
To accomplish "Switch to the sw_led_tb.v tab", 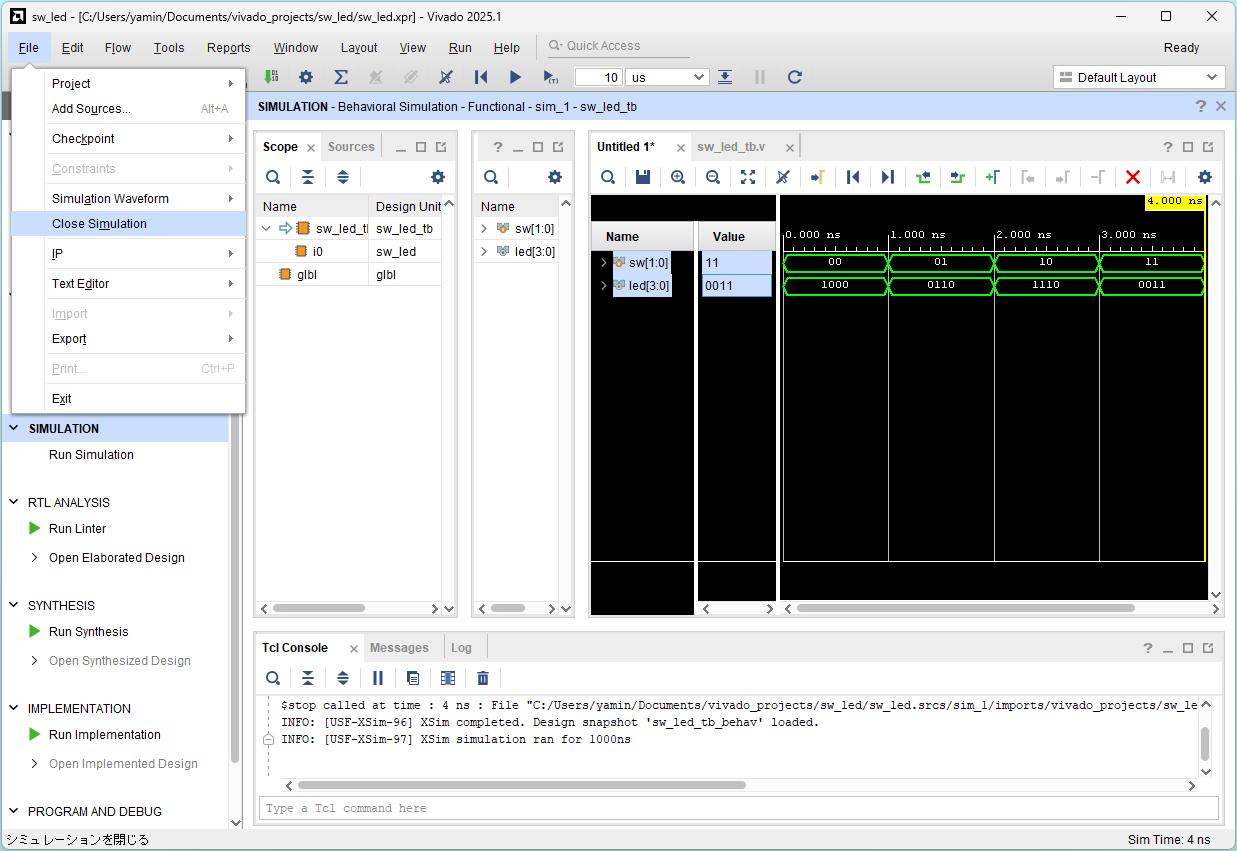I will pos(731,147).
